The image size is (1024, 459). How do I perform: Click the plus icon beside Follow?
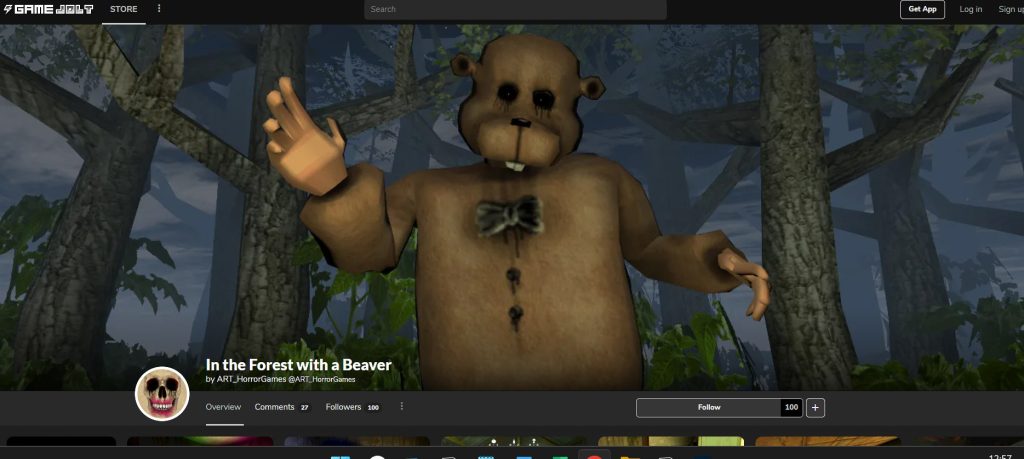(815, 407)
